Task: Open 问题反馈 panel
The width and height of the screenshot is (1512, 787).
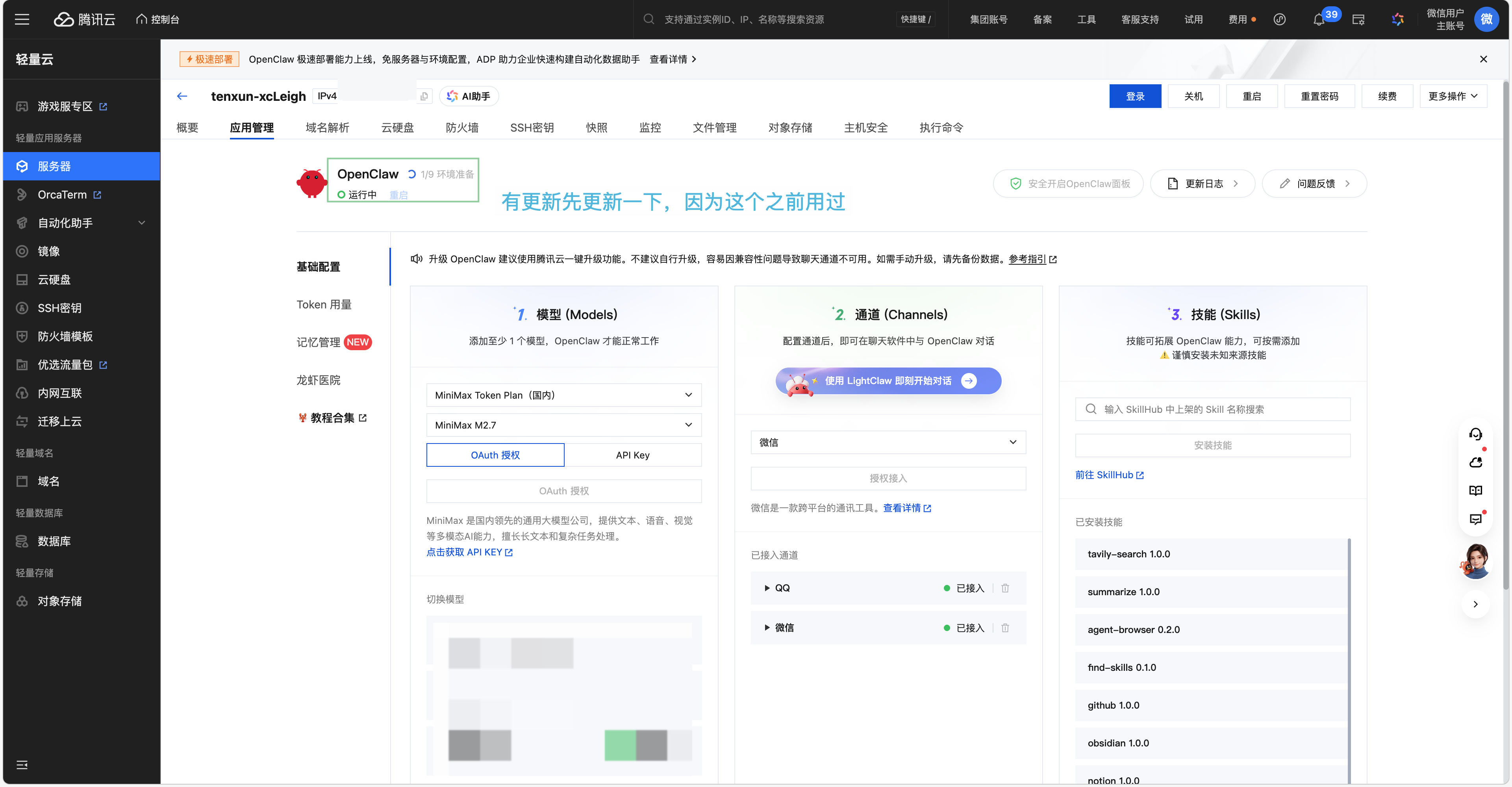Action: (x=1314, y=184)
